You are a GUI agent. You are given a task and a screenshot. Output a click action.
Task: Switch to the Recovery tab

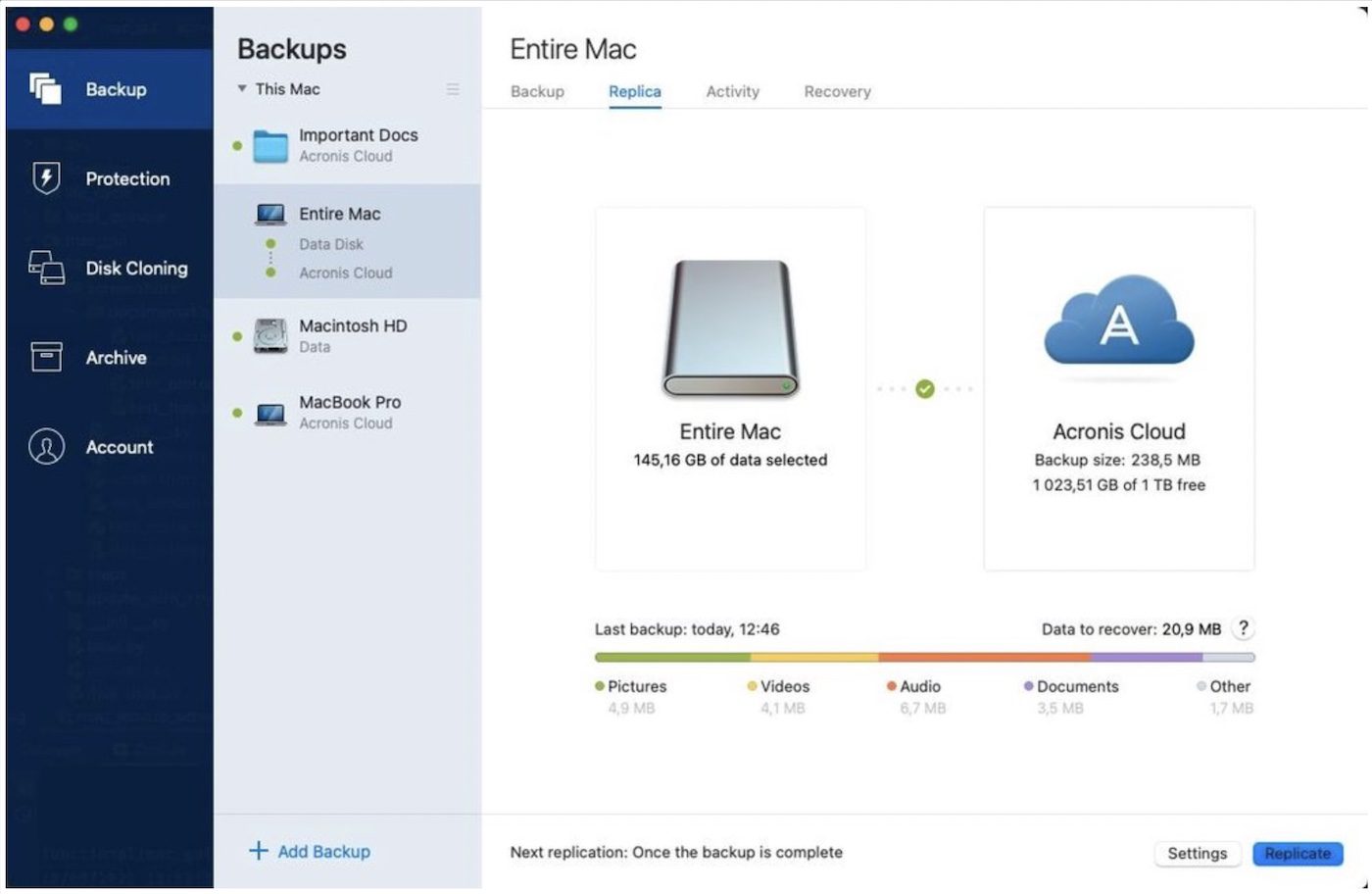[837, 91]
